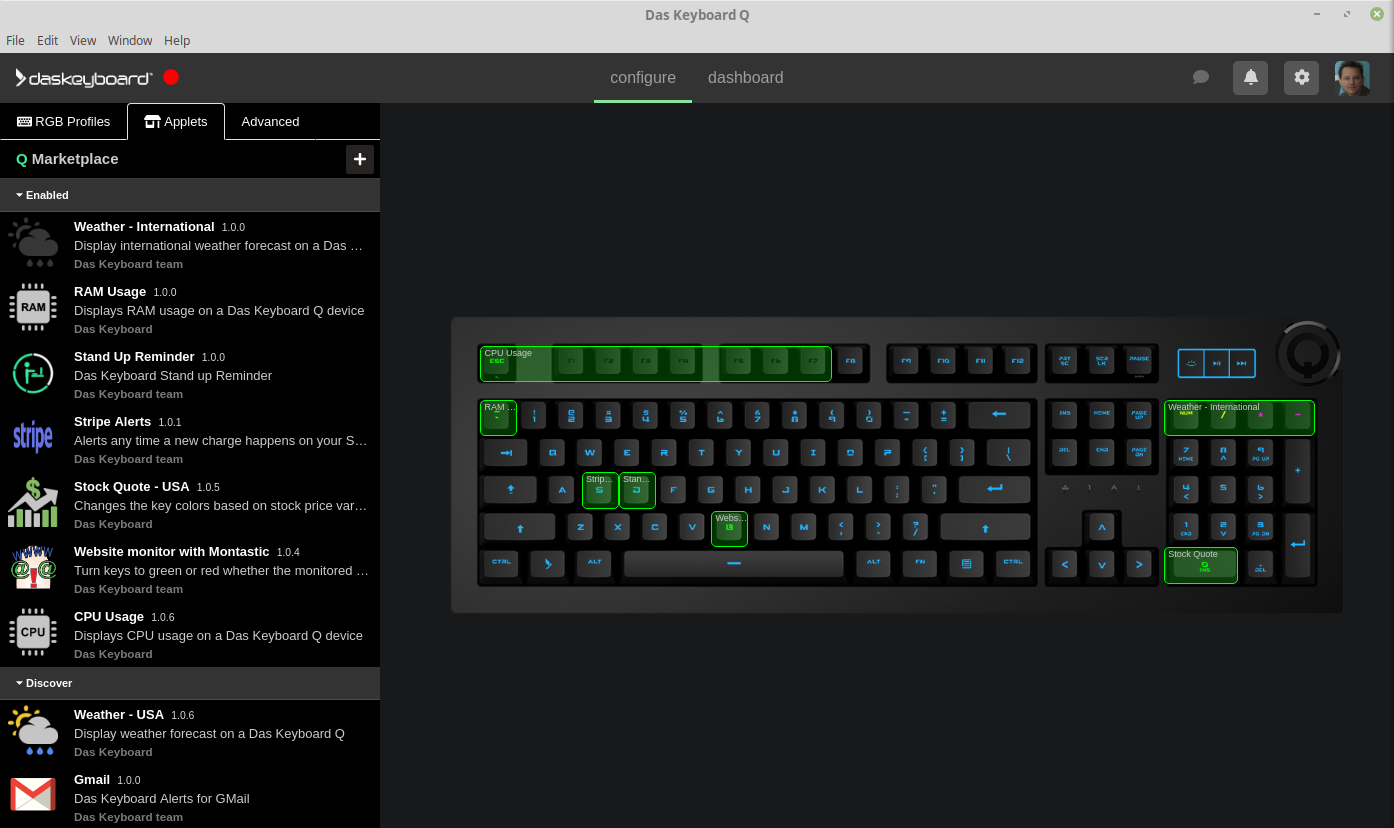1394x828 pixels.
Task: Click the backspace key on keyboard image
Action: click(999, 414)
